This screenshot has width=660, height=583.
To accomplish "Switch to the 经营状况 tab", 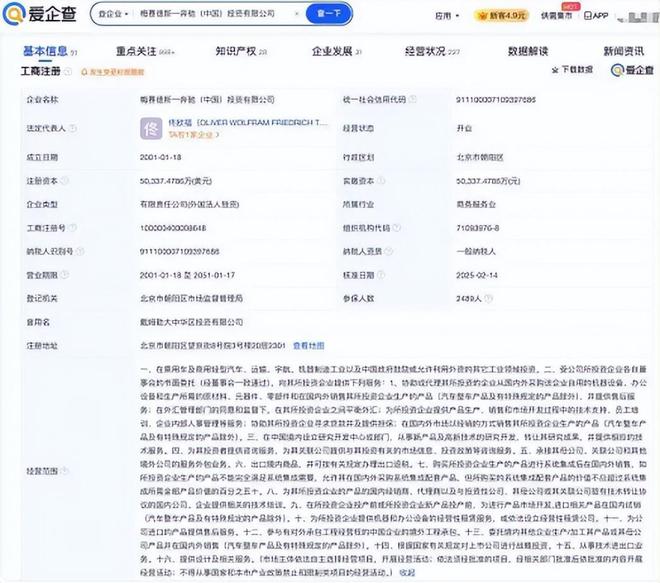I will [432, 51].
